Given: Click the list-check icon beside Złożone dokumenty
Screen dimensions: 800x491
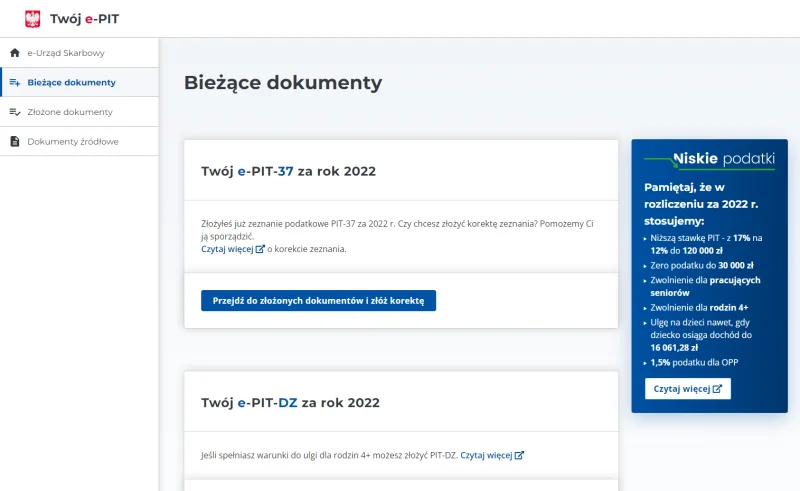Looking at the screenshot, I should coord(15,112).
